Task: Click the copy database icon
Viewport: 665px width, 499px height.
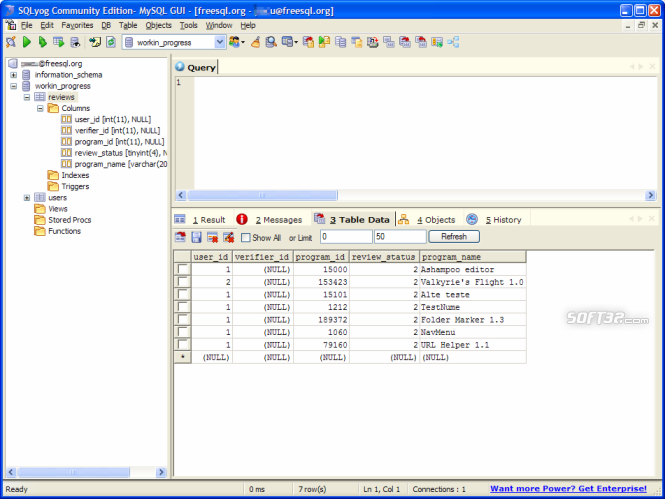Action: 341,42
